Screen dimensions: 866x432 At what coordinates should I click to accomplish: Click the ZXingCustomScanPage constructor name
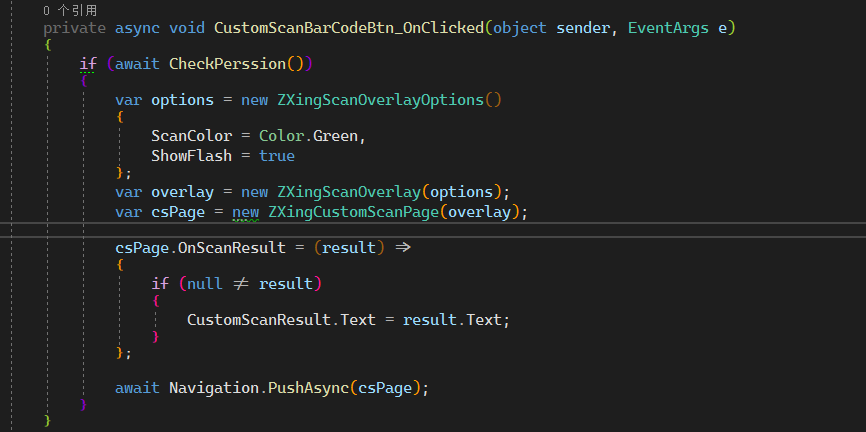(353, 212)
